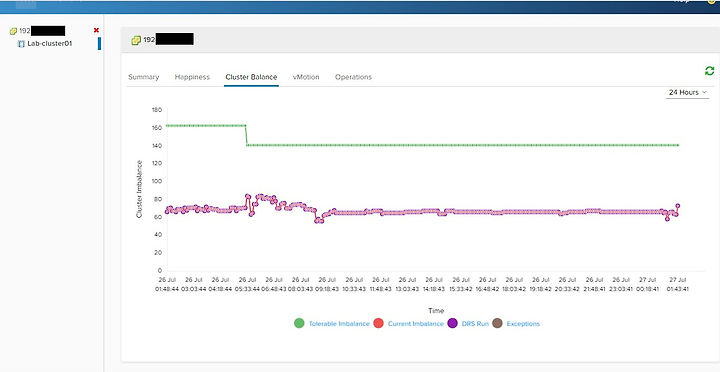The image size is (720, 372).
Task: Click the Cluster Imbalance axis title
Action: (x=139, y=189)
